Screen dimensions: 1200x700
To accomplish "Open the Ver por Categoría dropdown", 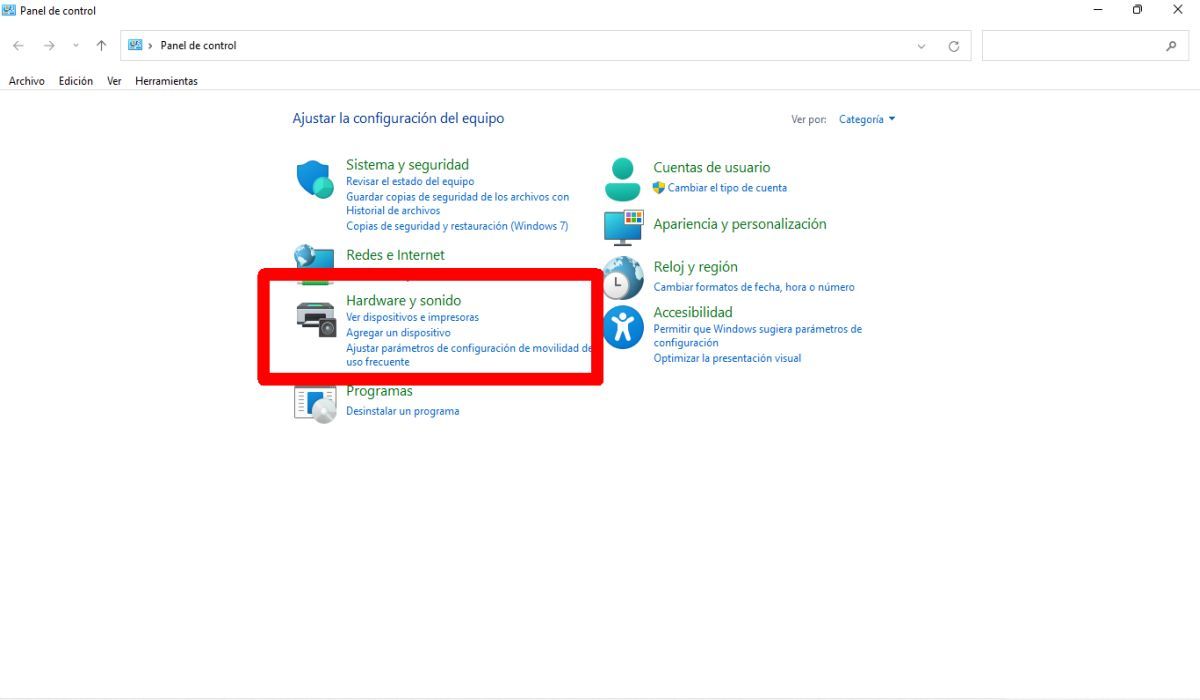I will (x=867, y=119).
